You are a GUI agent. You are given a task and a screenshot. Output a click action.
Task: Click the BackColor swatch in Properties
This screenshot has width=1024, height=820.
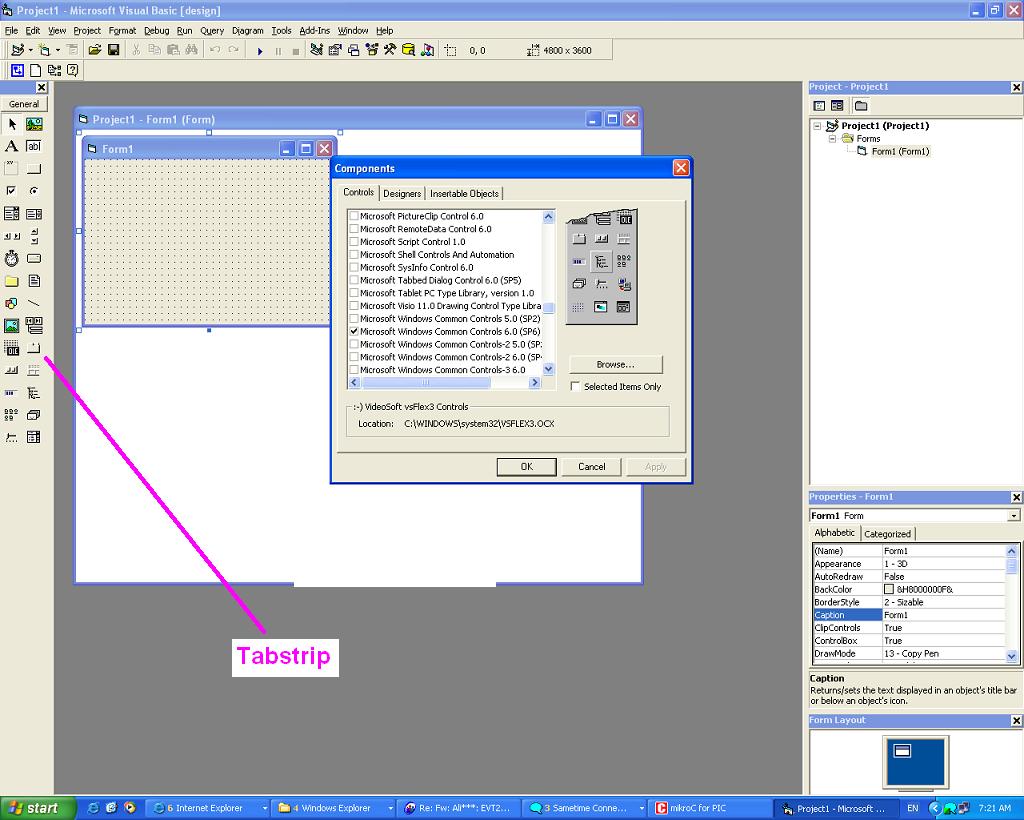point(889,590)
